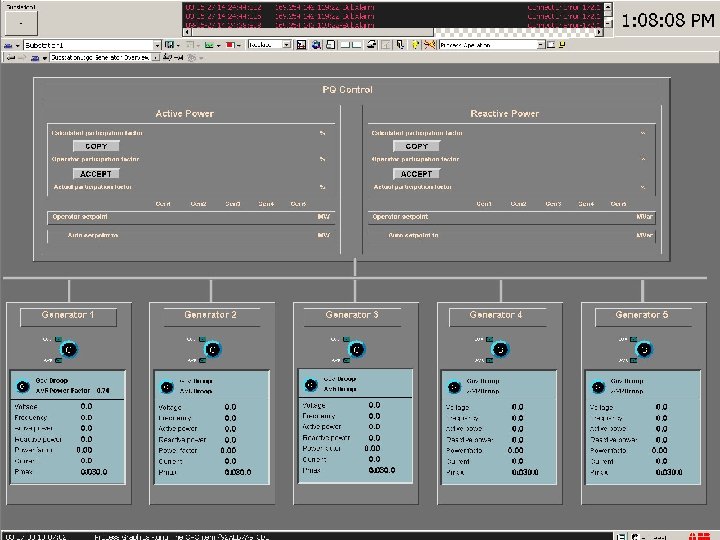720x540 pixels.
Task: Click the Generator 5 symbol icon
Action: point(644,349)
